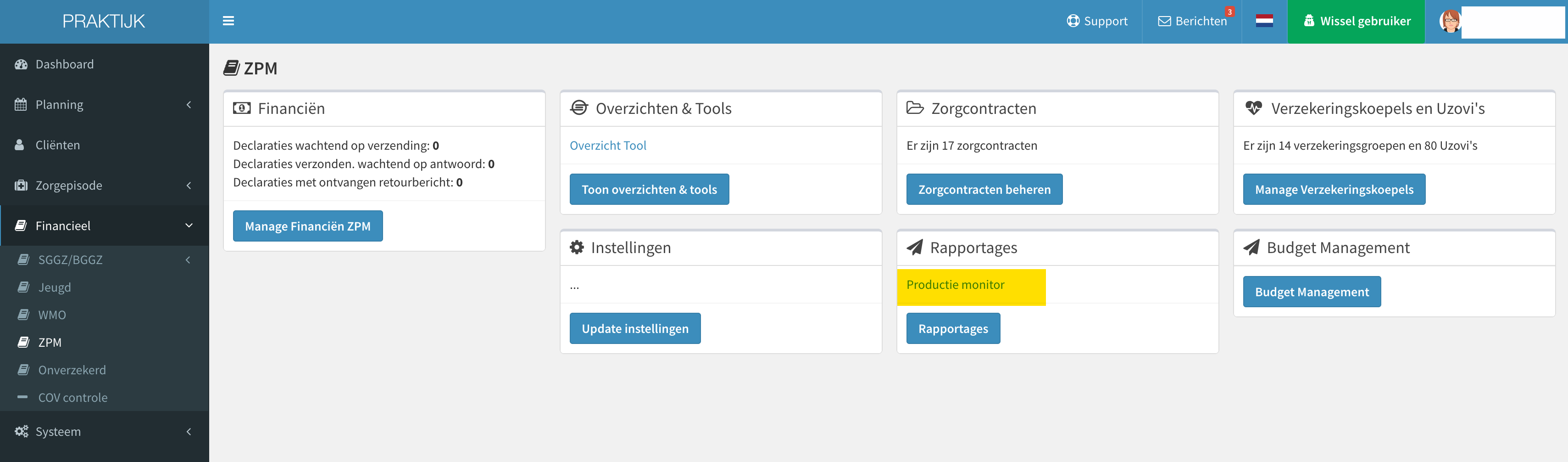Click the Overzichten & Tools header icon
1568x462 pixels.
(x=579, y=108)
